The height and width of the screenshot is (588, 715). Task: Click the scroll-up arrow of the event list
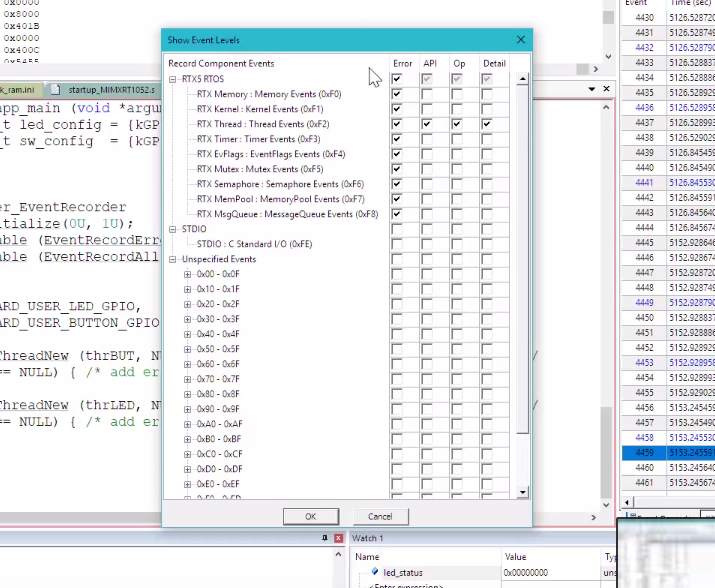[x=522, y=79]
